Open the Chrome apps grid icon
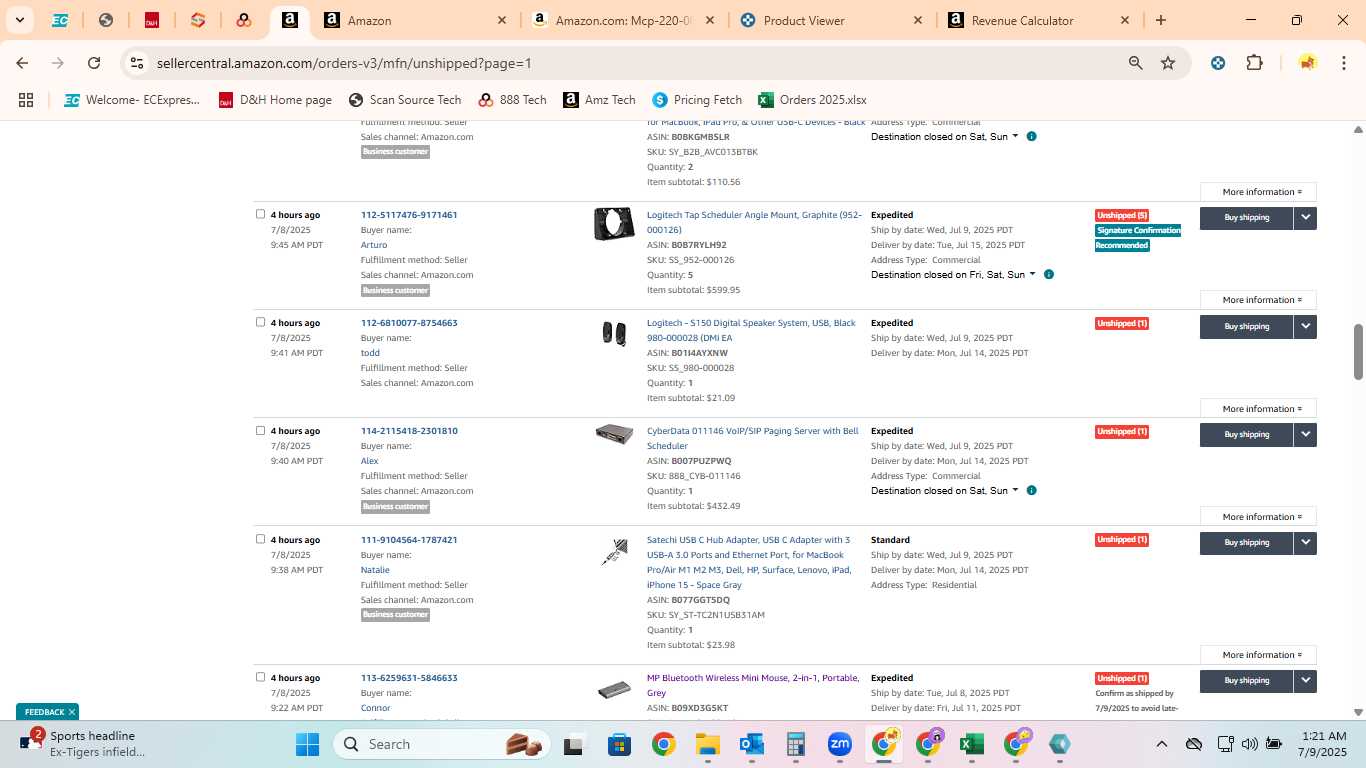This screenshot has width=1366, height=768. pos(26,100)
